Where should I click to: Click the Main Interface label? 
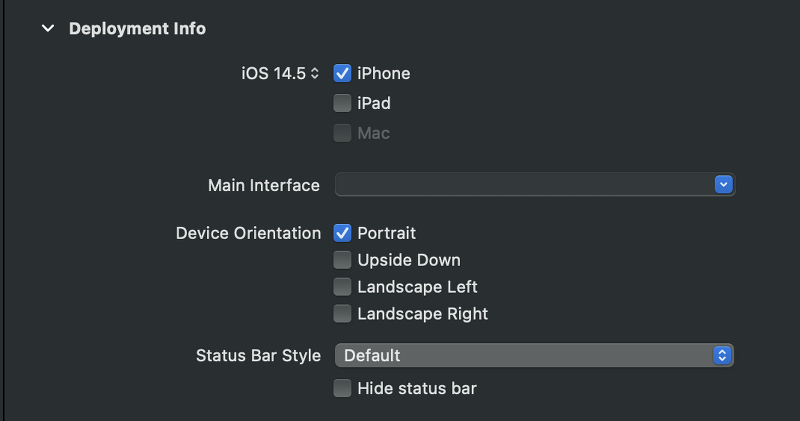pyautogui.click(x=264, y=185)
